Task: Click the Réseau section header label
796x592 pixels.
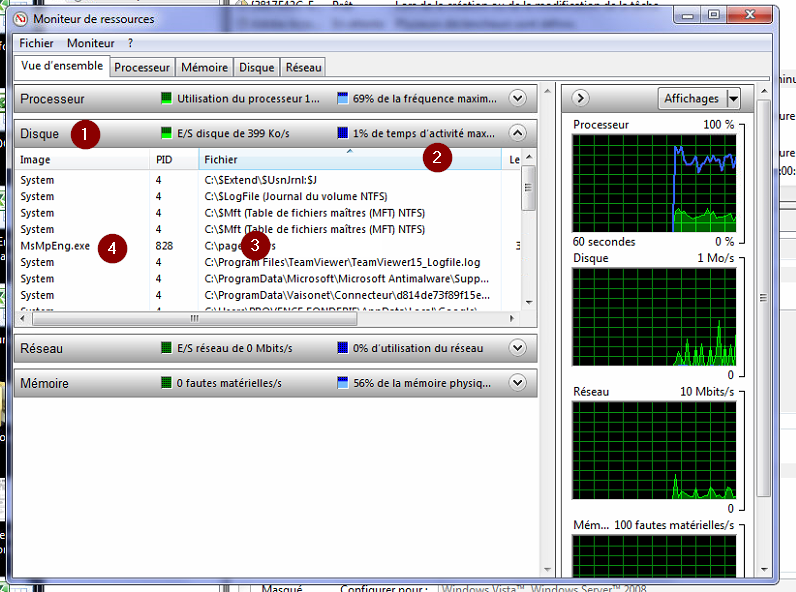Action: point(42,349)
